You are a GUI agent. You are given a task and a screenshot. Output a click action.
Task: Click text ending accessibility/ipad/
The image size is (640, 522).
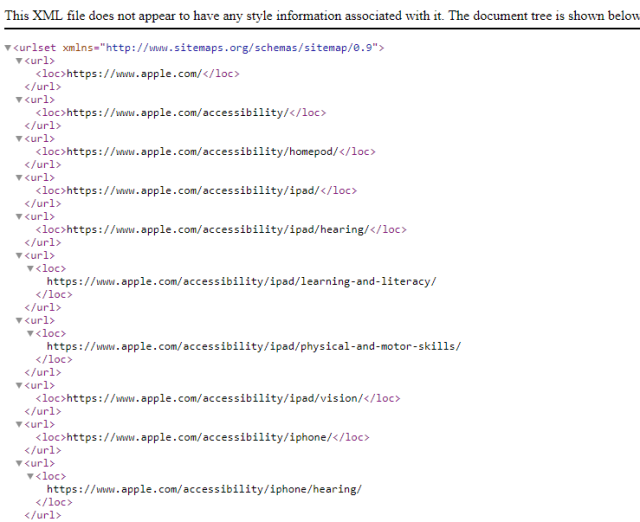(x=193, y=191)
